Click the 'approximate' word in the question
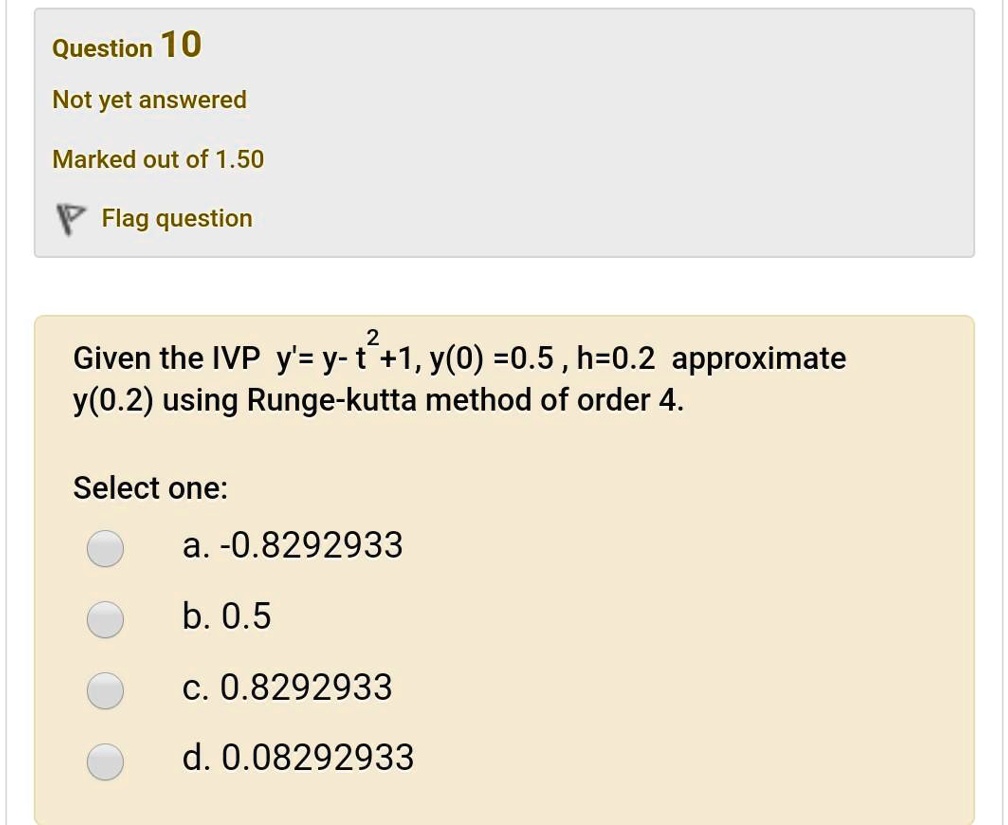 pos(759,358)
